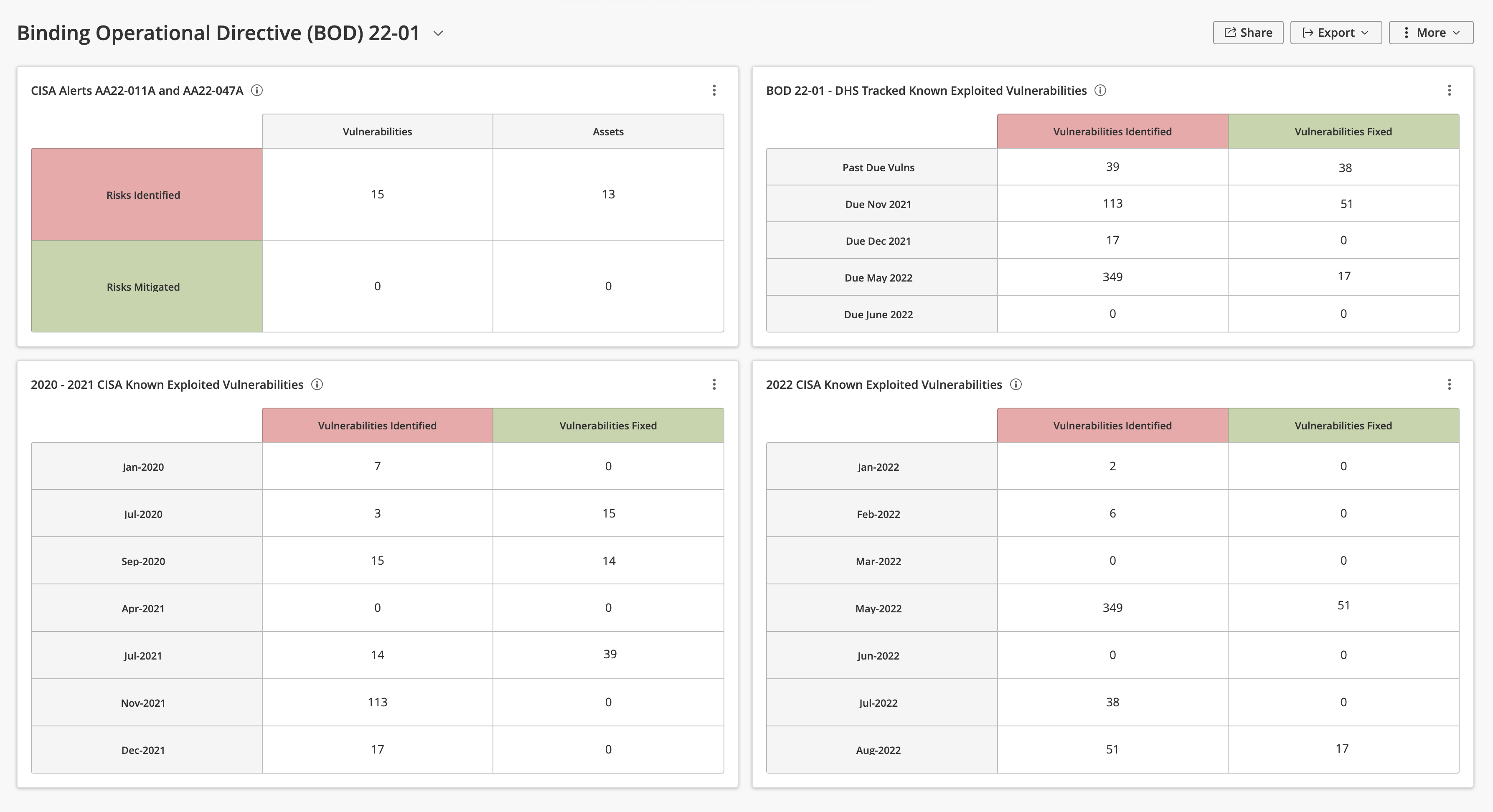Click Feb-2022 identified value 6
This screenshot has height=812, width=1493.
click(x=1112, y=513)
